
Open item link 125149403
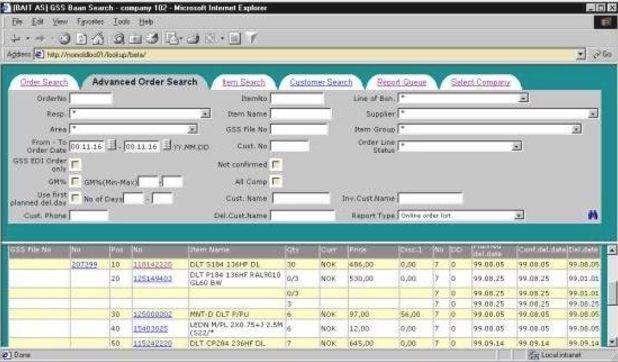153,279
